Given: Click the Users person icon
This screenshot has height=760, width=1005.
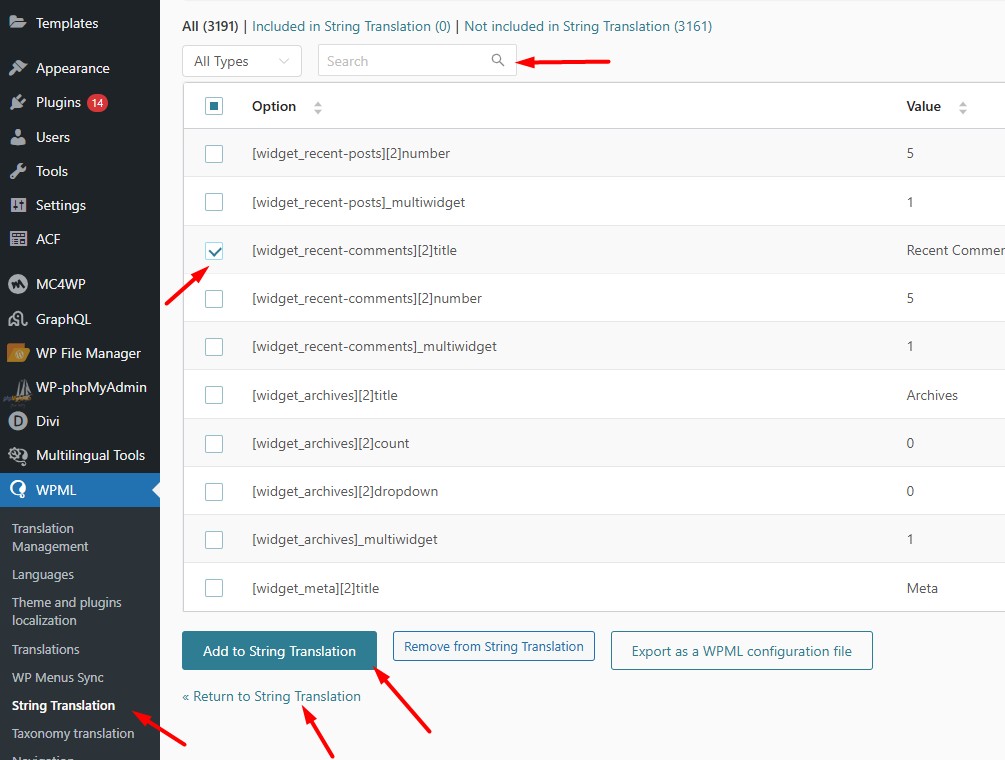Looking at the screenshot, I should pos(18,137).
